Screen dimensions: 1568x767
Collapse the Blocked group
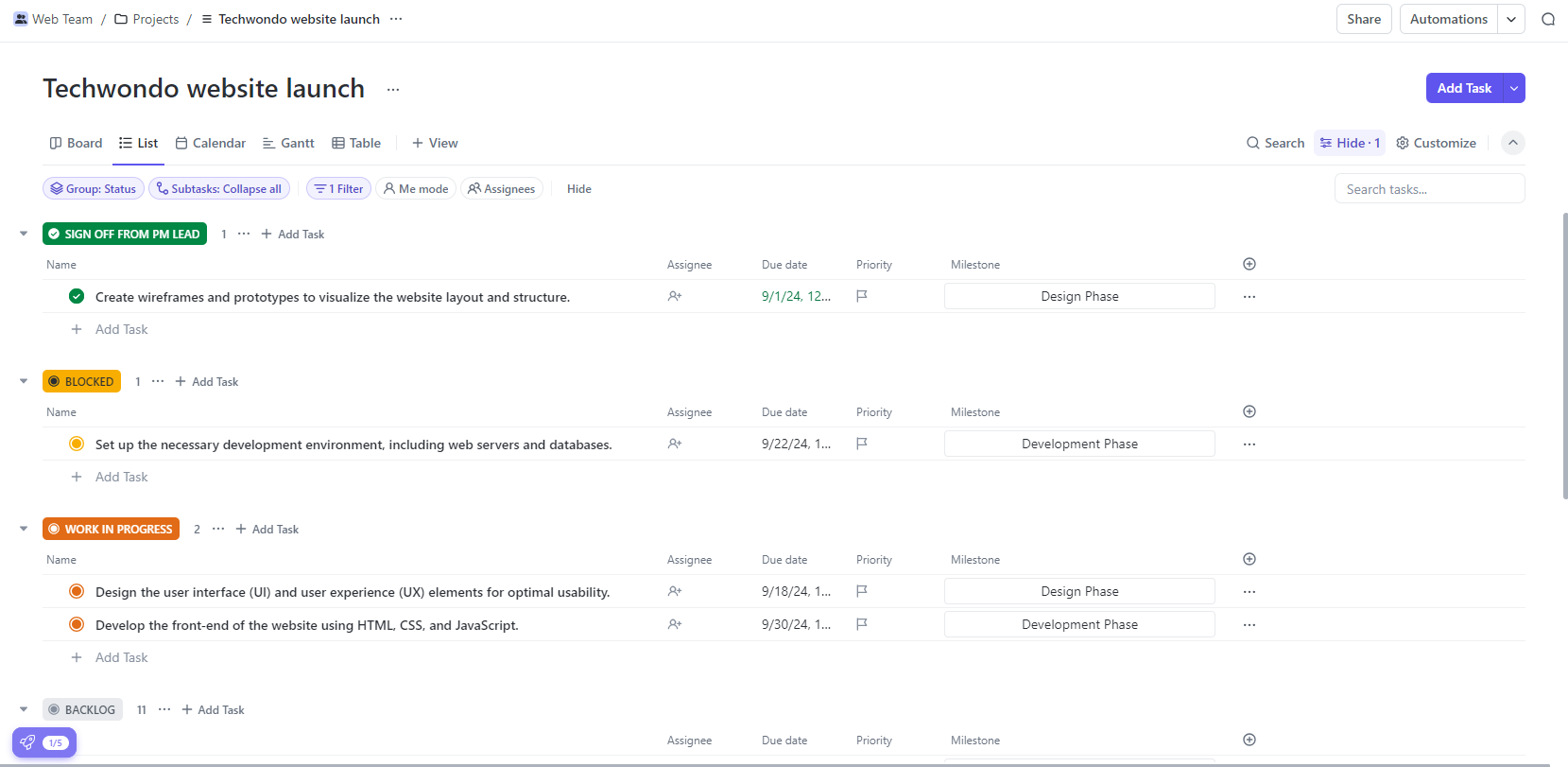pyautogui.click(x=24, y=381)
